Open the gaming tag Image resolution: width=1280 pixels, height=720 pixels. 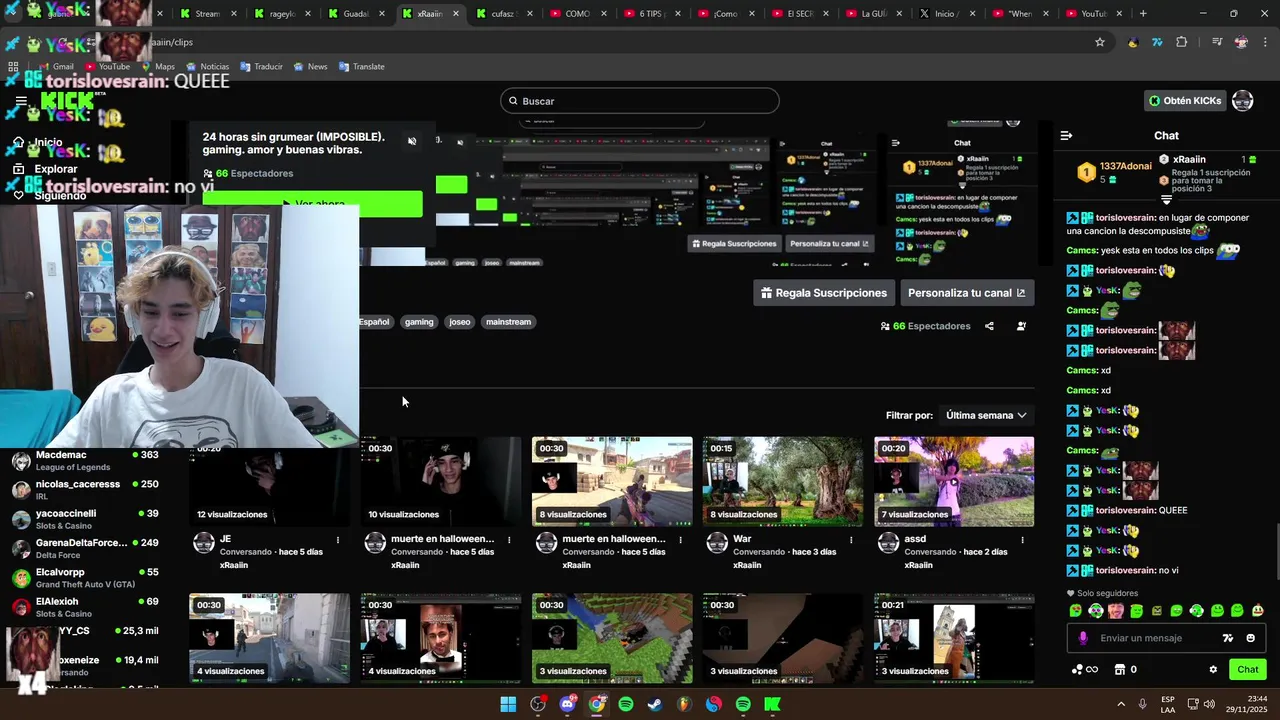419,322
